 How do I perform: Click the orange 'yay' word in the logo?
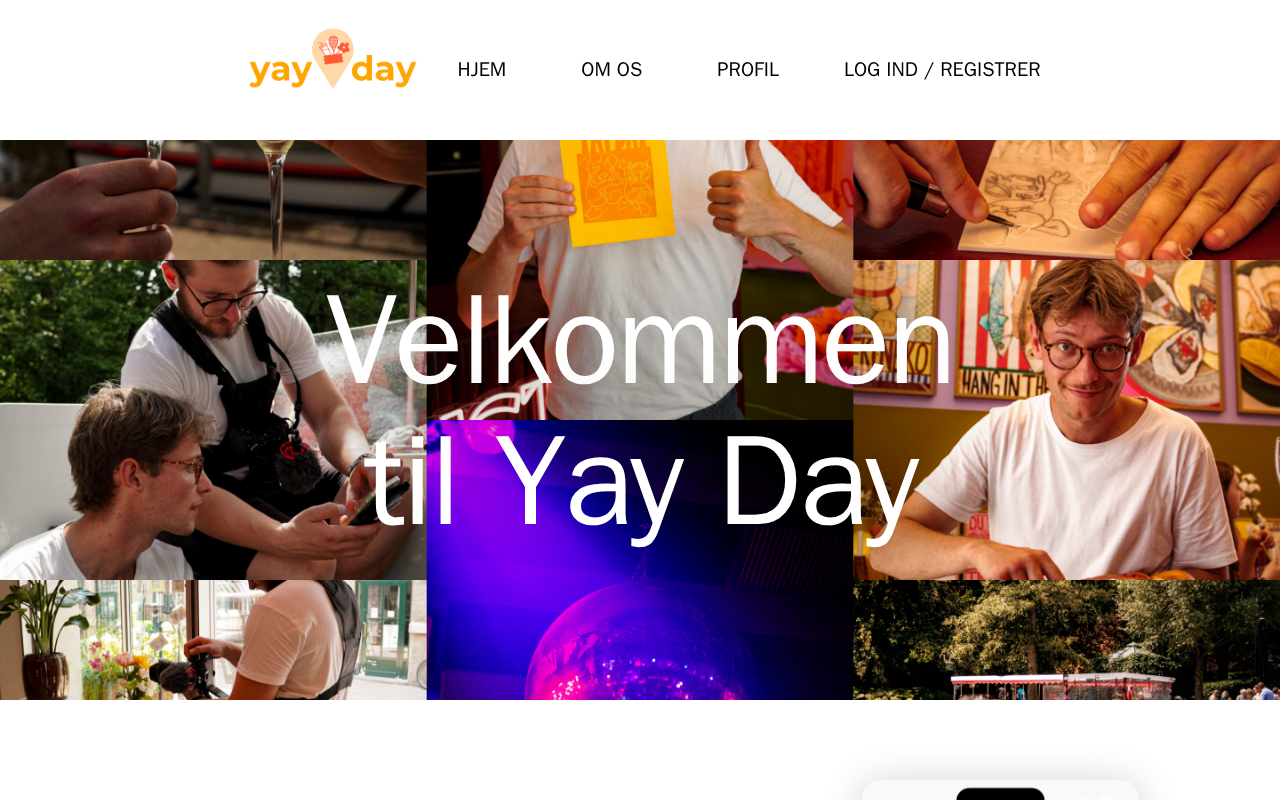click(280, 72)
